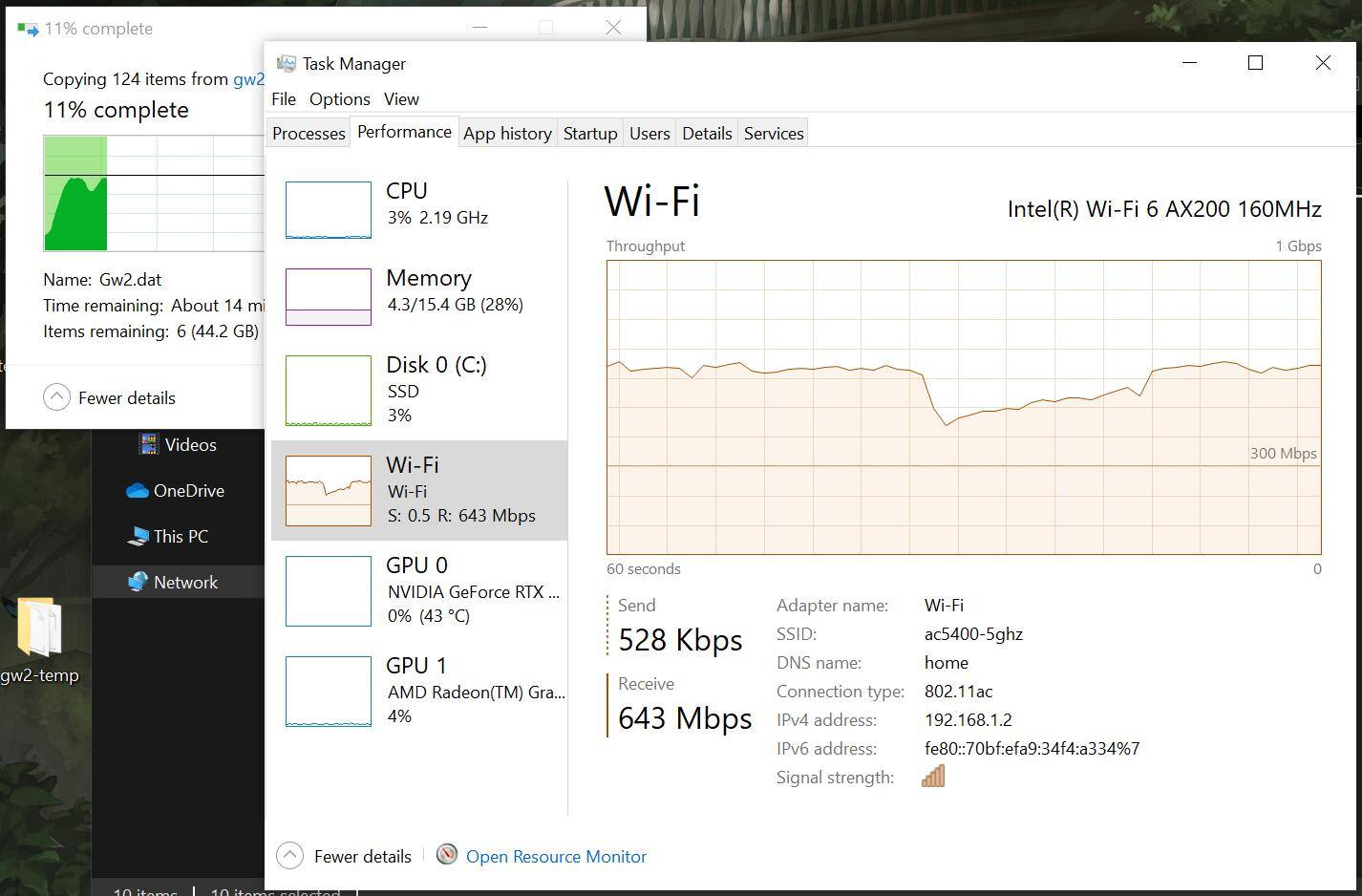Collapse Task Manager with Fewer details
This screenshot has width=1362, height=896.
(345, 856)
